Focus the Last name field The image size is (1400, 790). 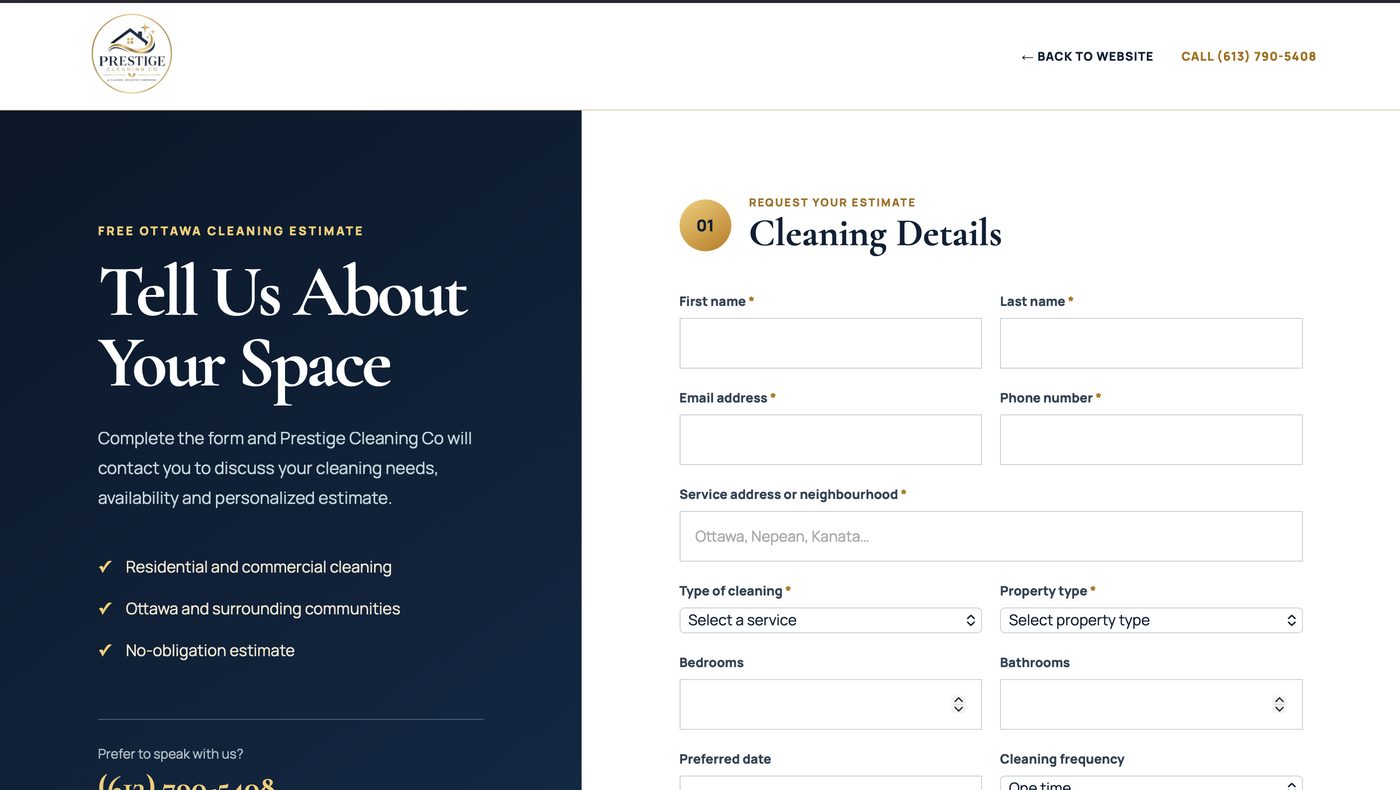coord(1151,343)
